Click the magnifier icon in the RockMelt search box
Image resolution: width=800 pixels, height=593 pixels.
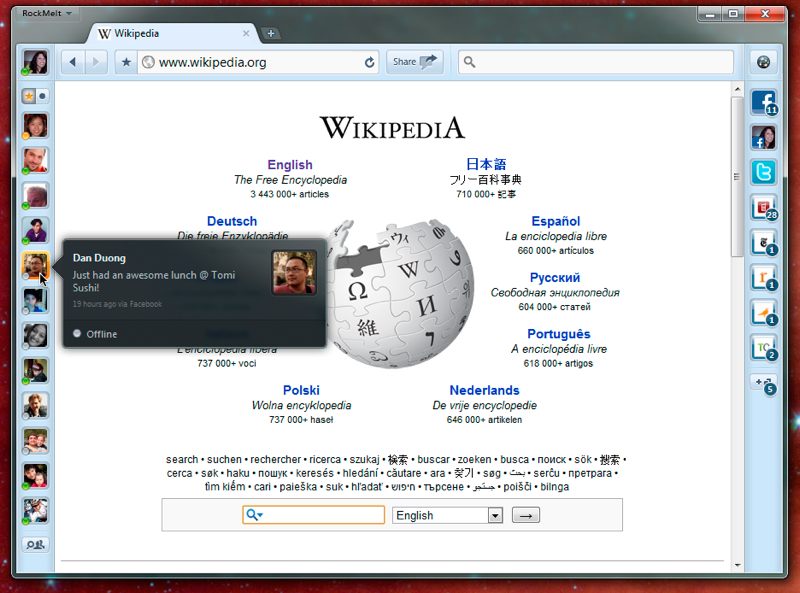469,62
